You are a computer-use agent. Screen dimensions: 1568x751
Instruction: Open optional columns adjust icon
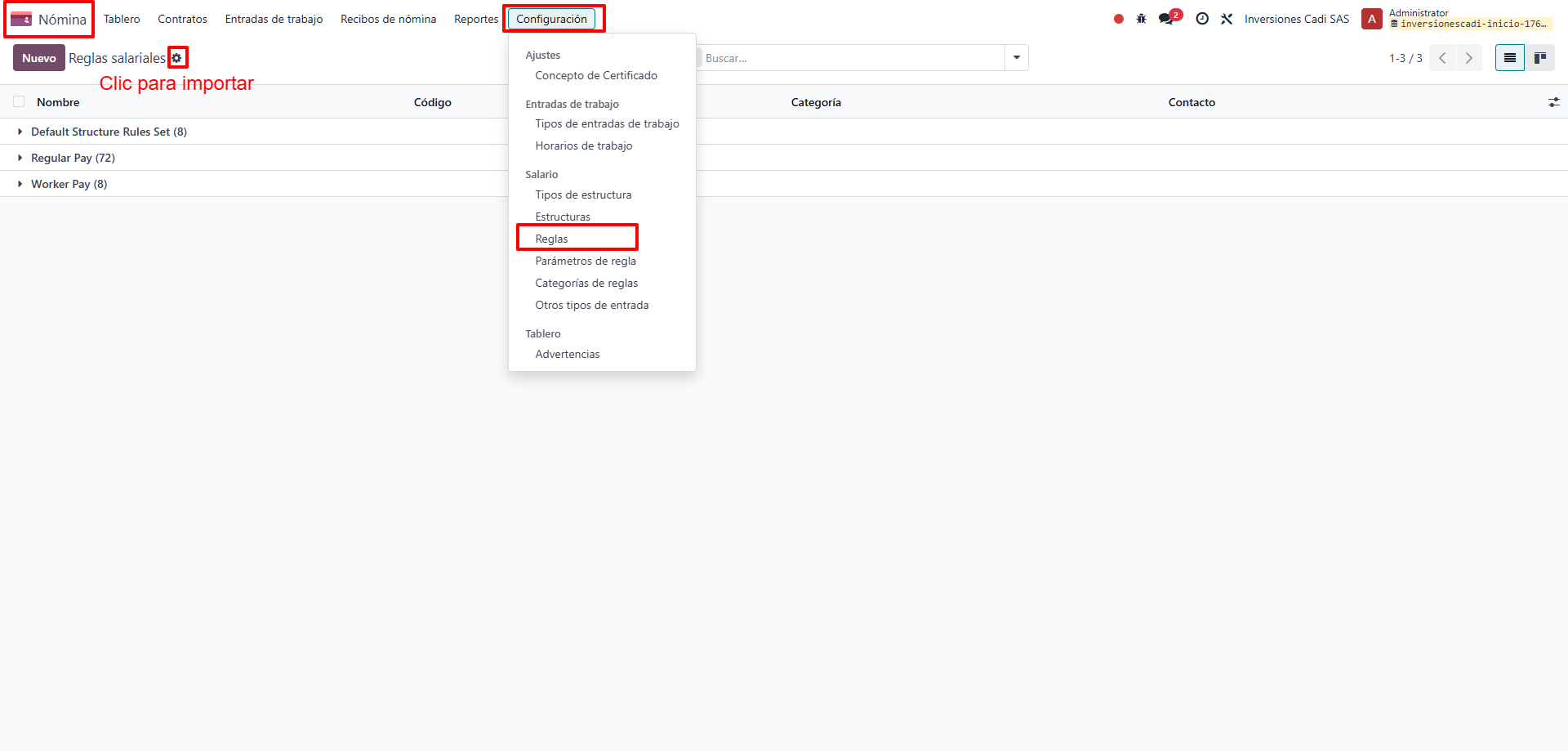pos(1553,102)
